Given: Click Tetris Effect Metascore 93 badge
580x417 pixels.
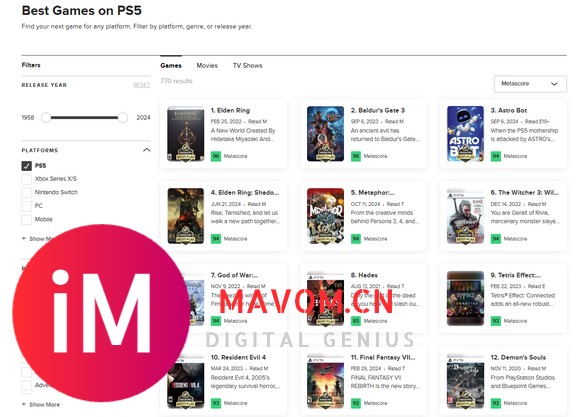Looking at the screenshot, I should (x=496, y=321).
